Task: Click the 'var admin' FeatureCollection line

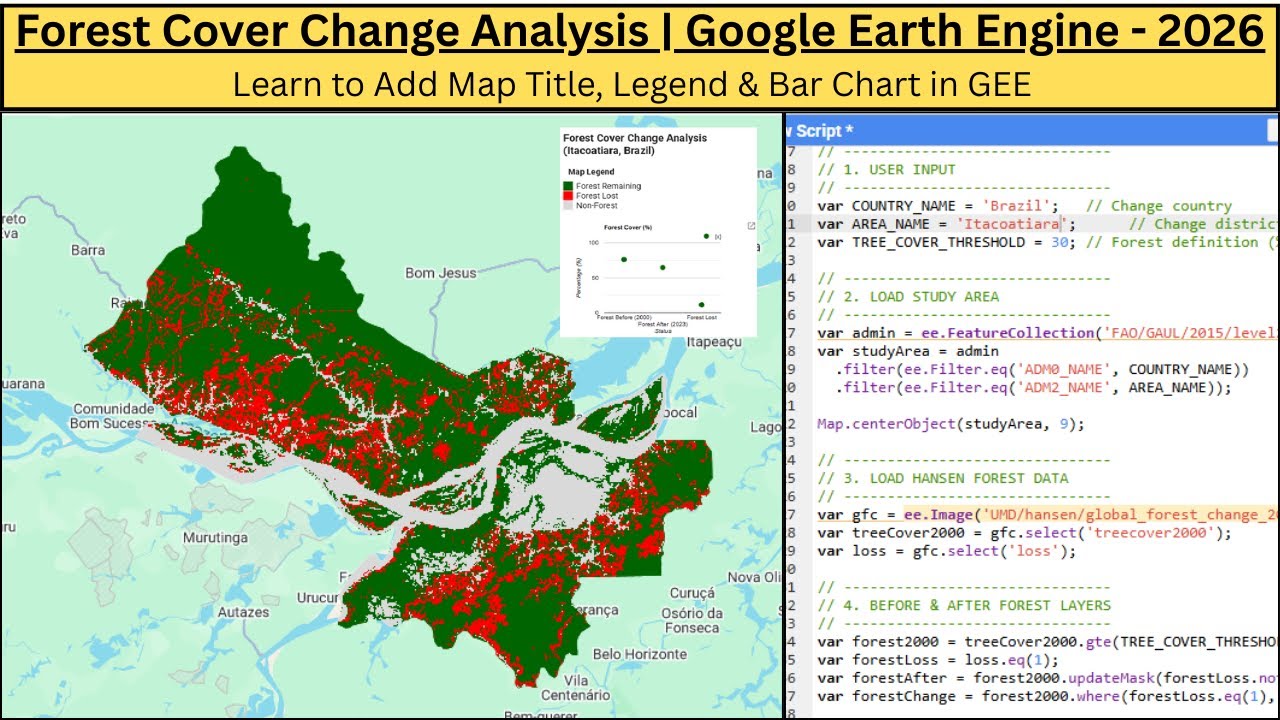Action: click(x=1047, y=333)
